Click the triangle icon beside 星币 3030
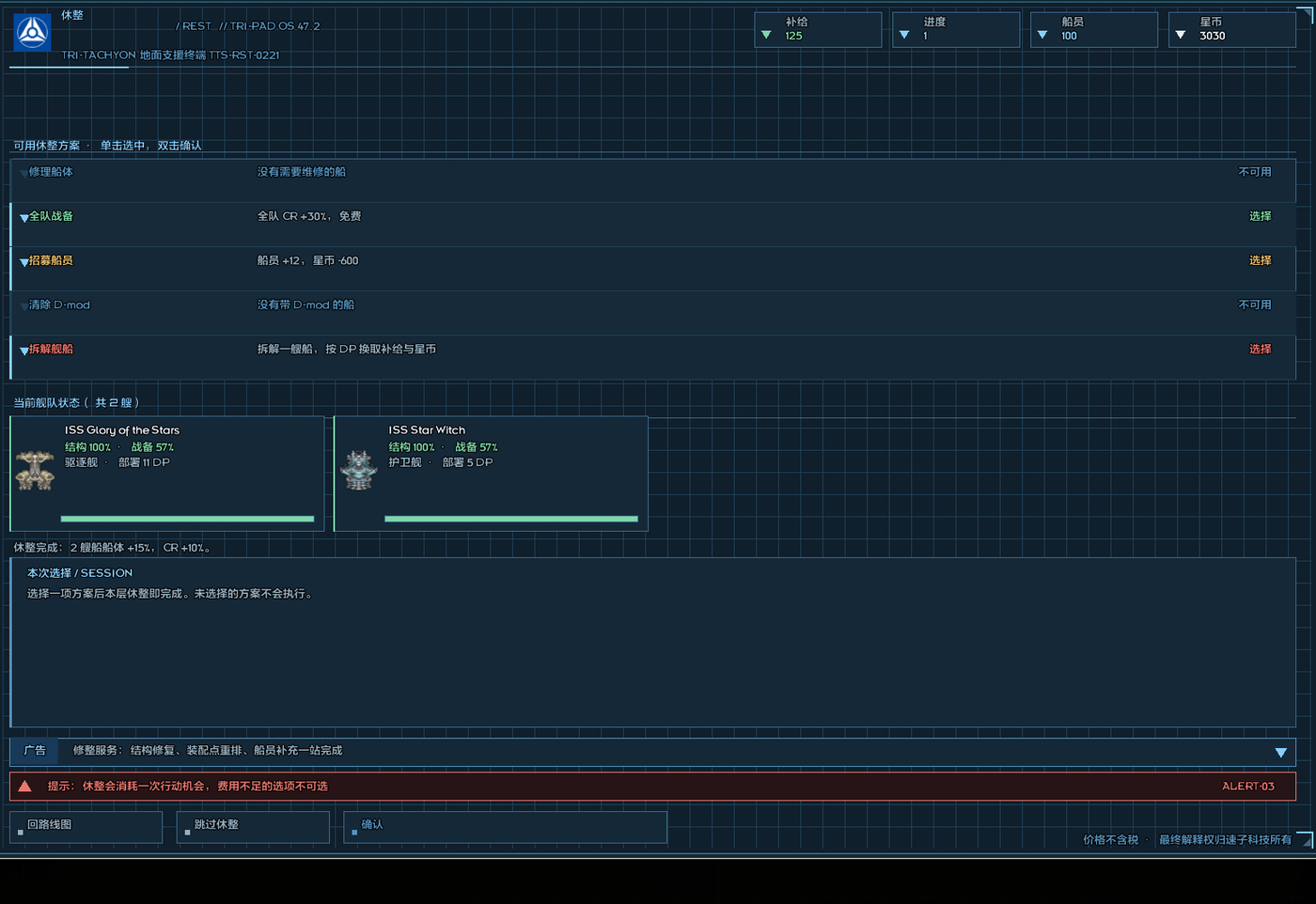The width and height of the screenshot is (1316, 904). point(1181,36)
